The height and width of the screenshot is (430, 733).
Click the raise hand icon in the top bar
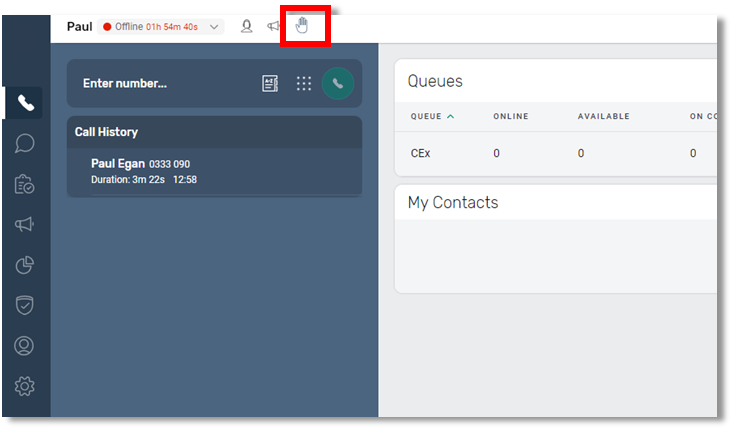point(302,26)
